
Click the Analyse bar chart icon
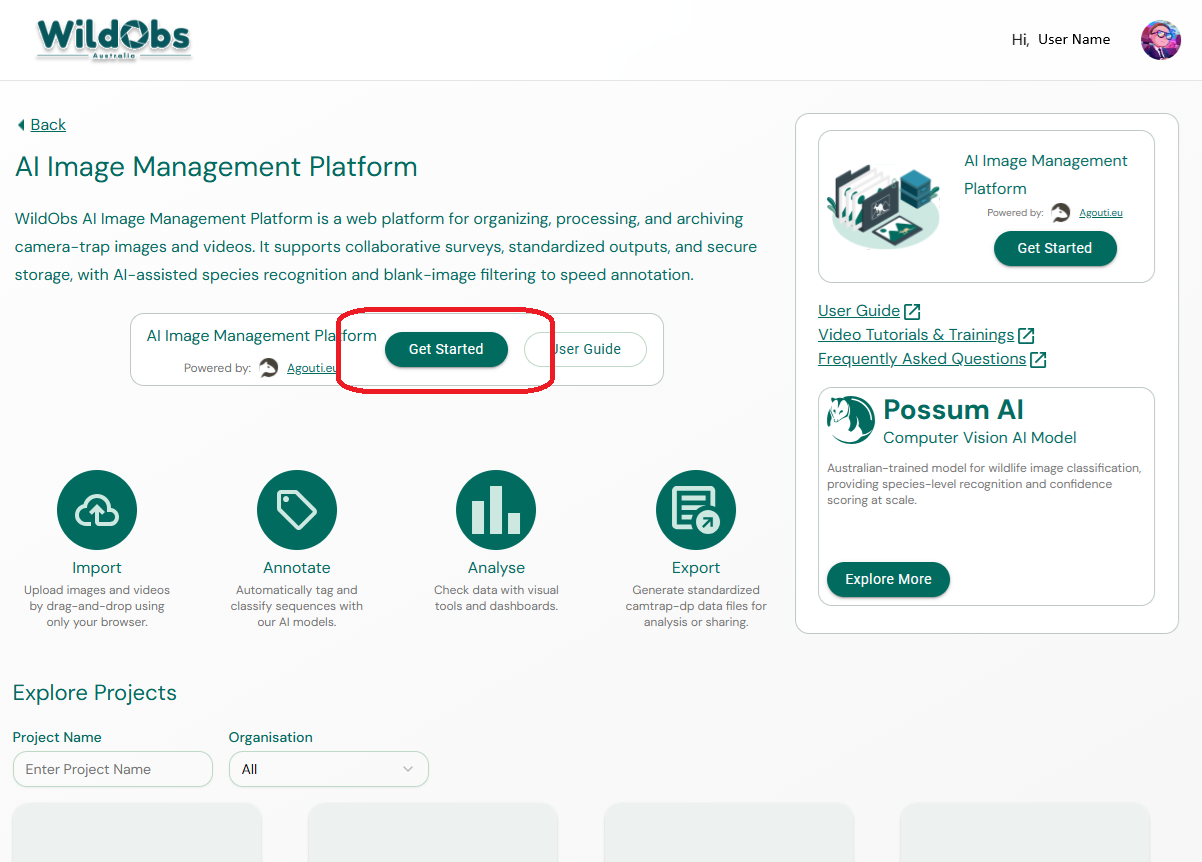click(496, 510)
